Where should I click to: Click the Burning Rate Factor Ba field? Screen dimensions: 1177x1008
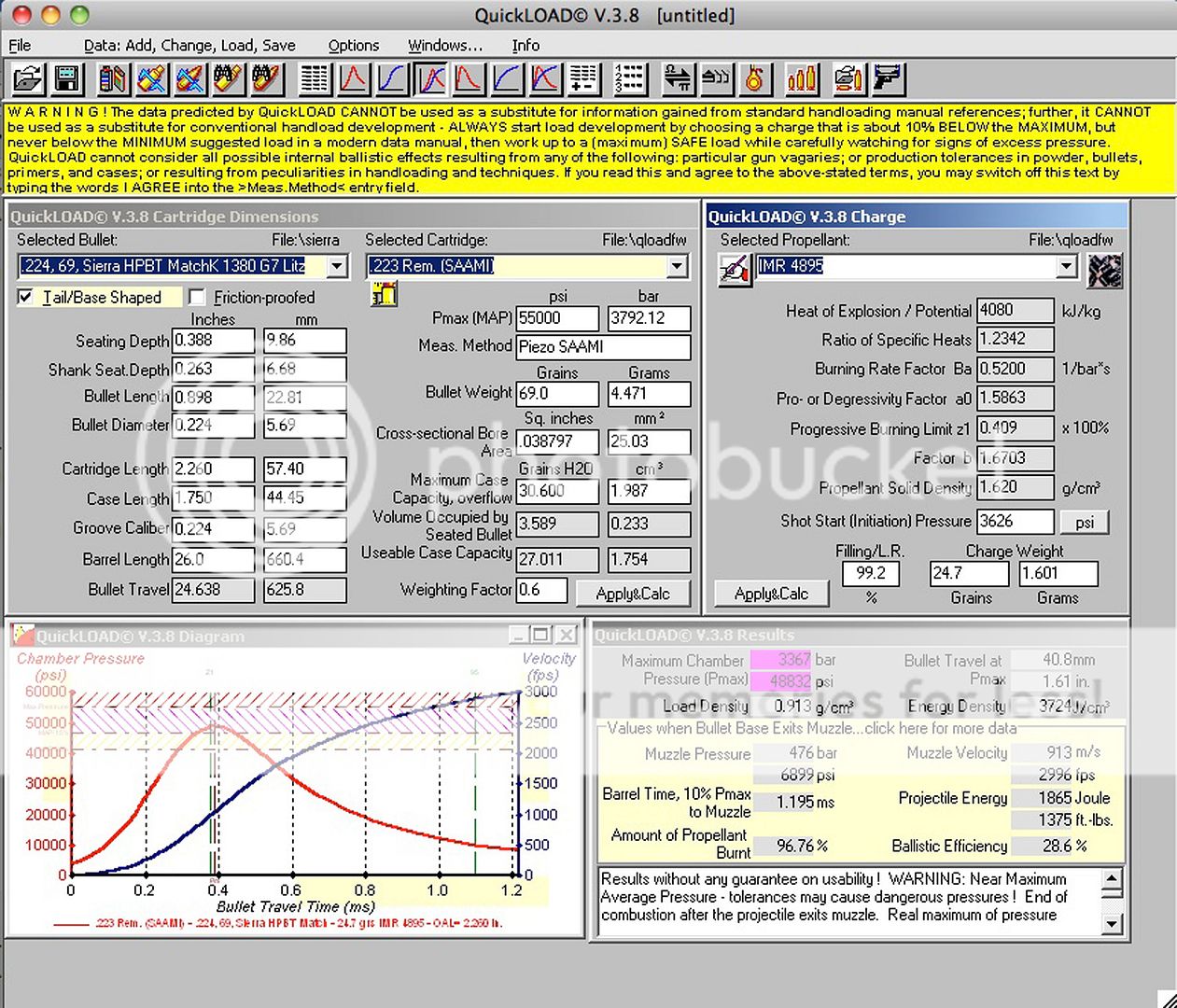pos(1015,369)
